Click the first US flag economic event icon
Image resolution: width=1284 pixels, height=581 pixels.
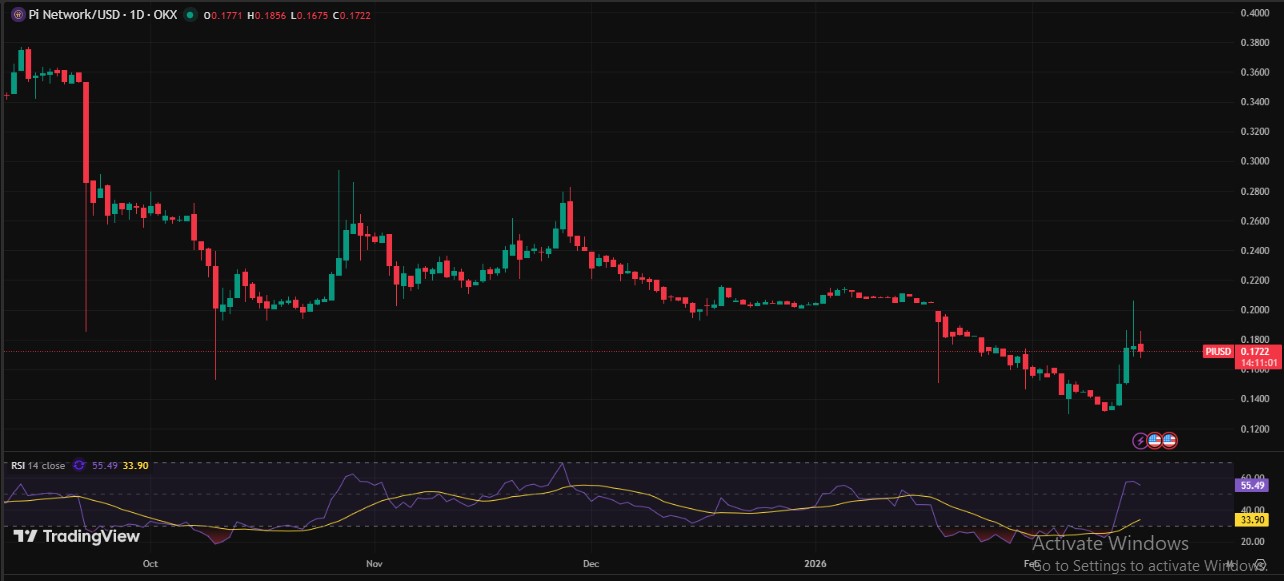1154,440
